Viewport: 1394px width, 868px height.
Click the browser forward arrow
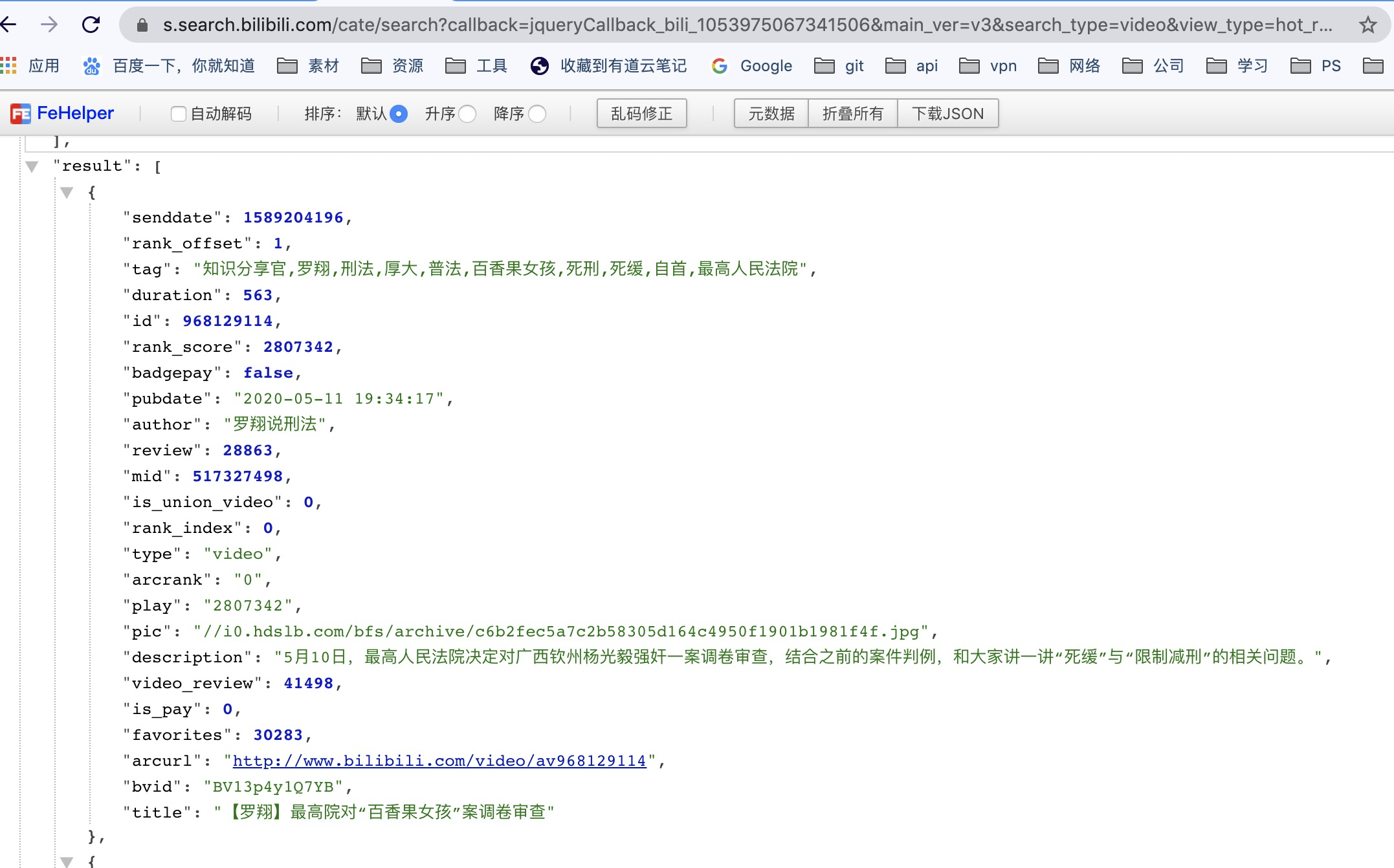49,25
